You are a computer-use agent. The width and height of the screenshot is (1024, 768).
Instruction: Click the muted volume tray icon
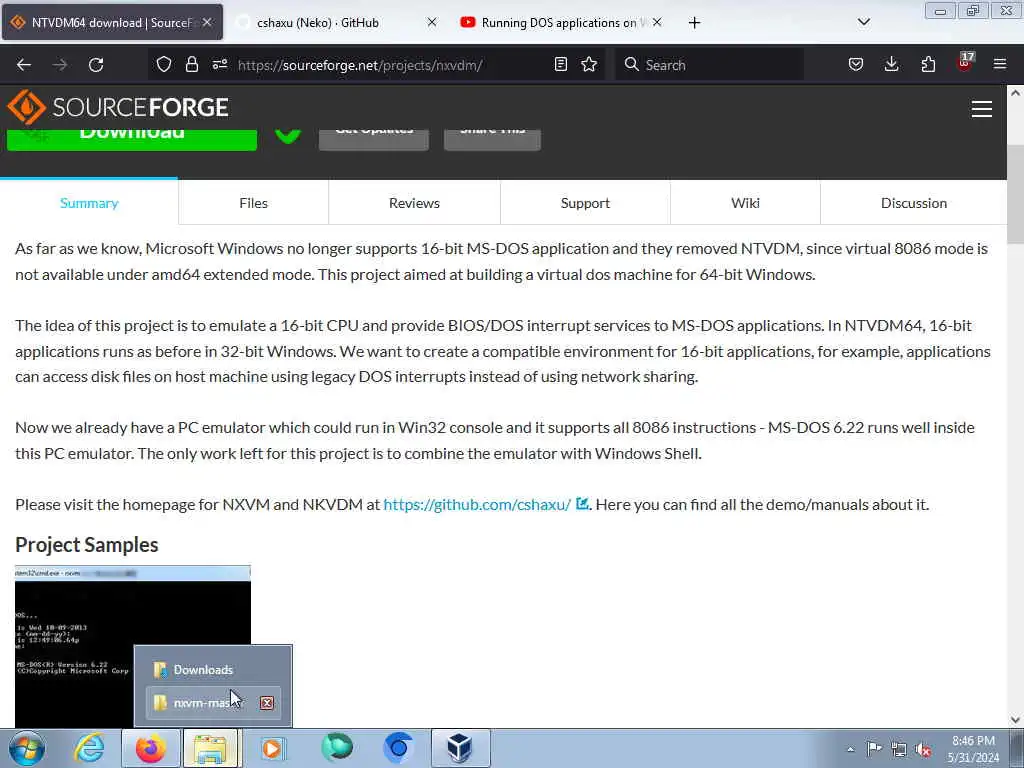pos(923,749)
